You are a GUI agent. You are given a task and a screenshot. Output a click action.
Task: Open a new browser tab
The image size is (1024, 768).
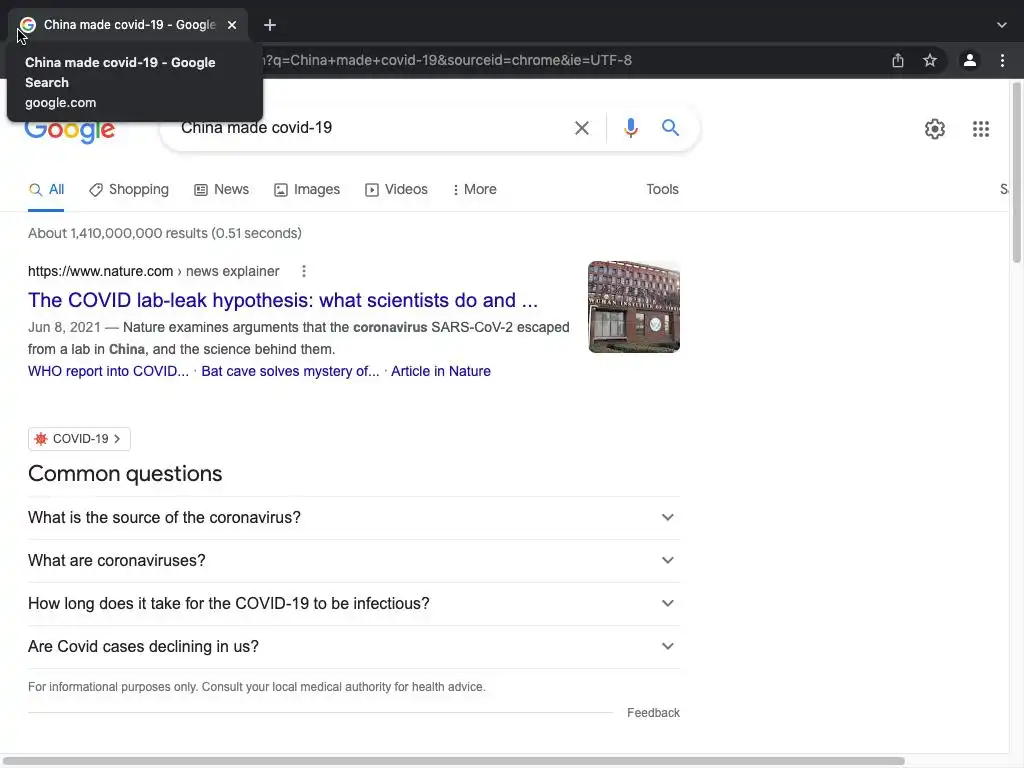tap(270, 25)
